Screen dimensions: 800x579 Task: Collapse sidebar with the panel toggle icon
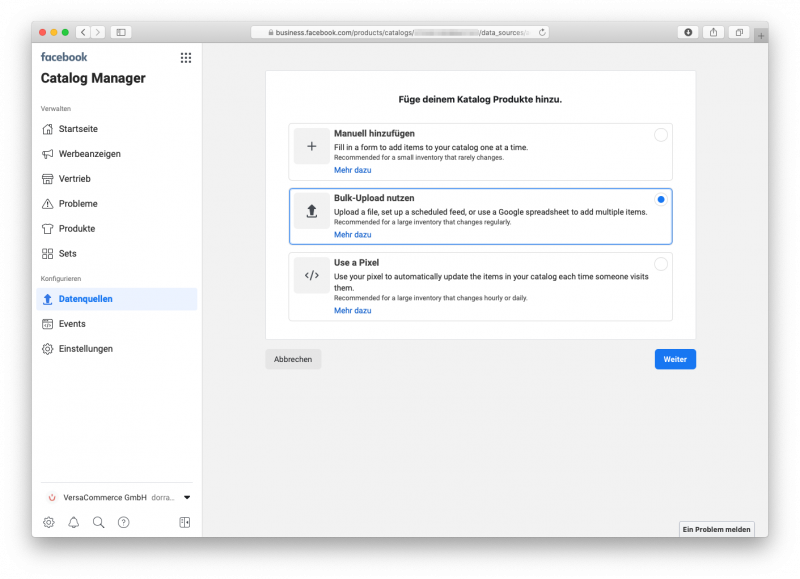[x=185, y=522]
